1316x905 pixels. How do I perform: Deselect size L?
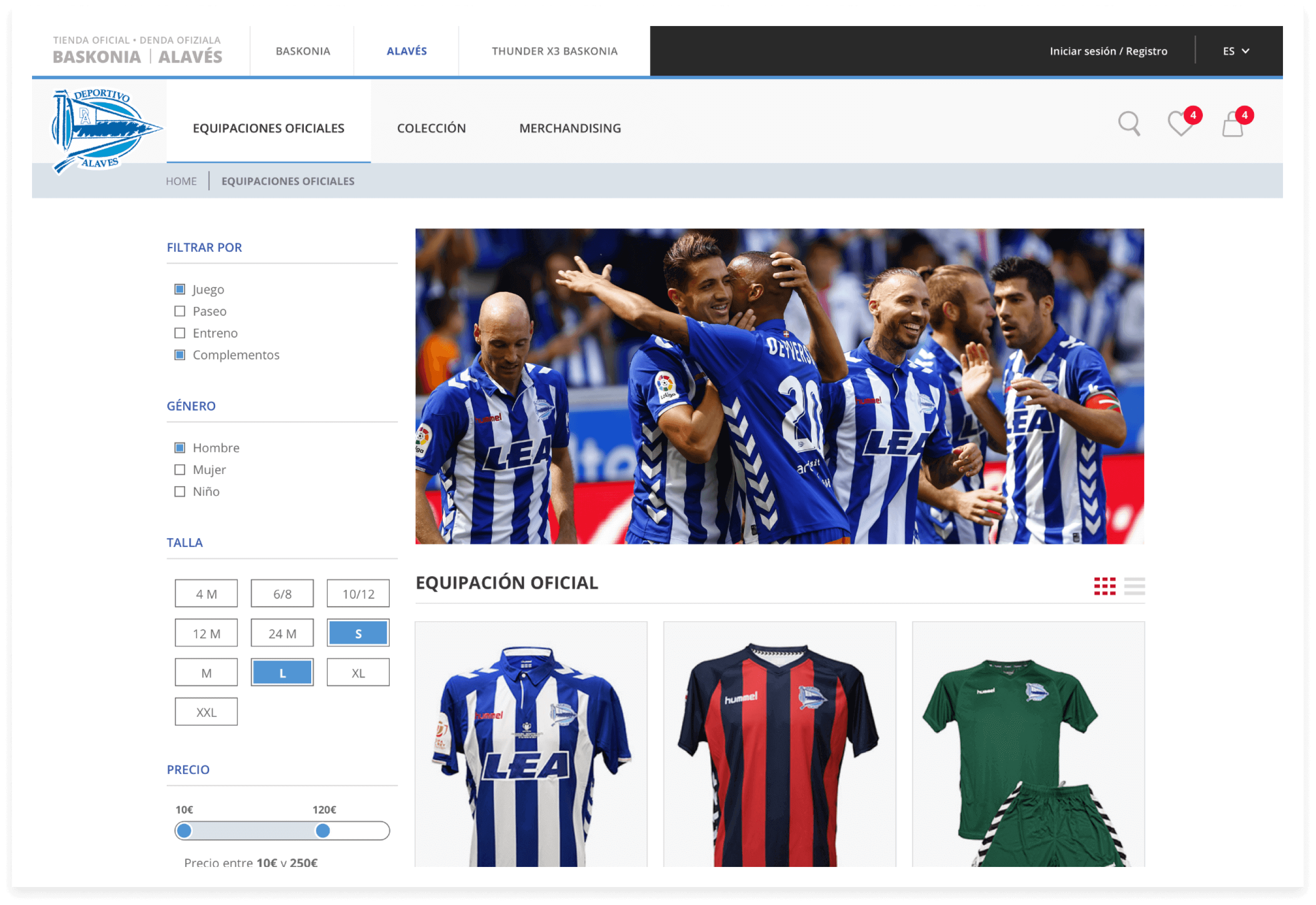[282, 673]
